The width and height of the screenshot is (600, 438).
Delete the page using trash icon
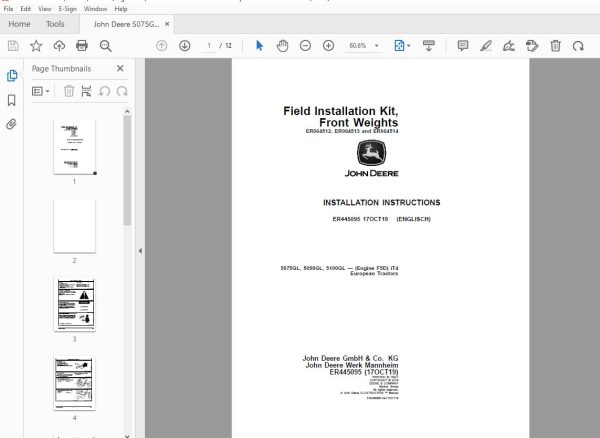555,46
